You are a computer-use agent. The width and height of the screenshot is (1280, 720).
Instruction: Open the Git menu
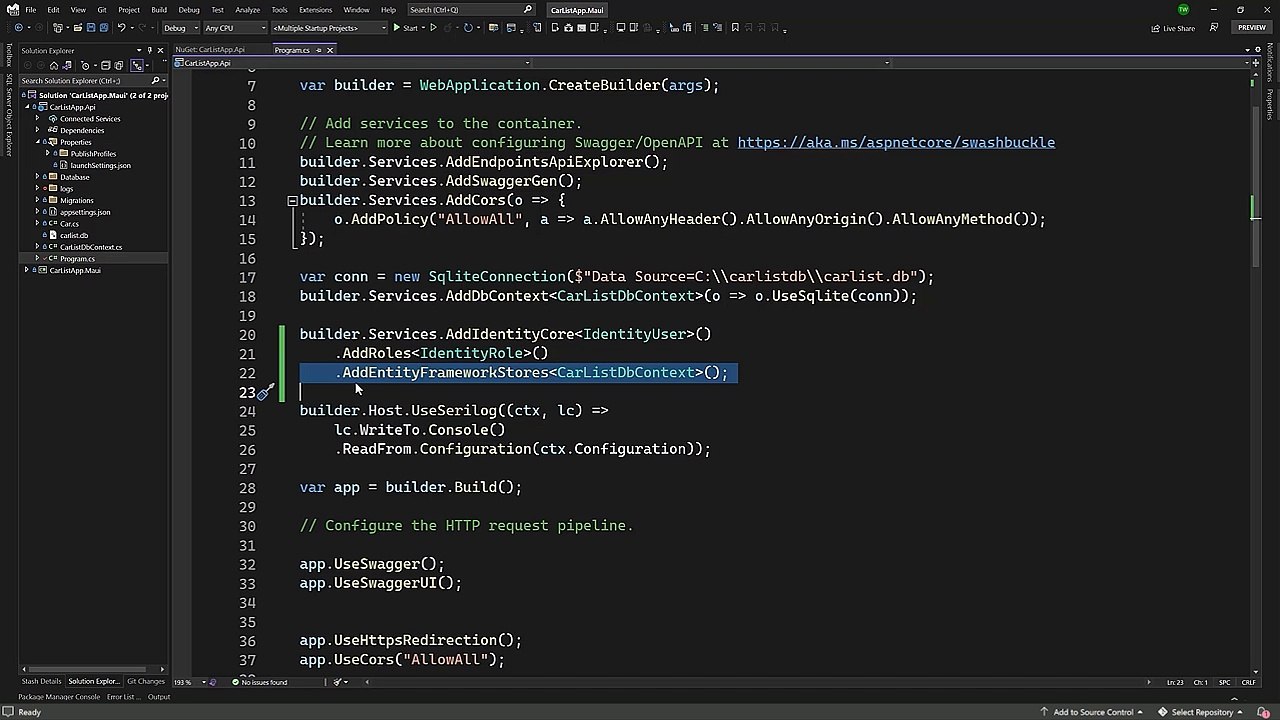102,10
